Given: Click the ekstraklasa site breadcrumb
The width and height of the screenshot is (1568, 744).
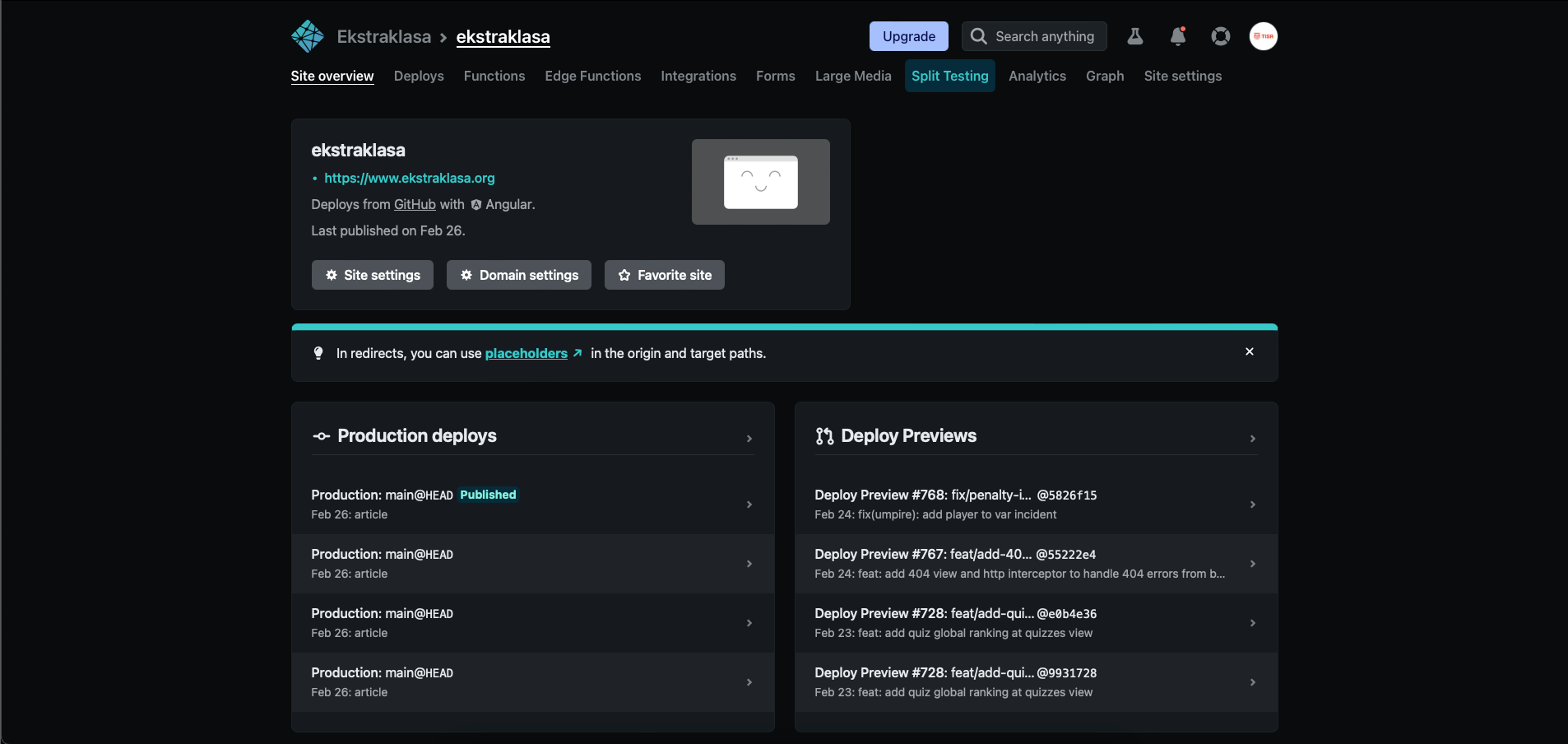Looking at the screenshot, I should tap(503, 37).
